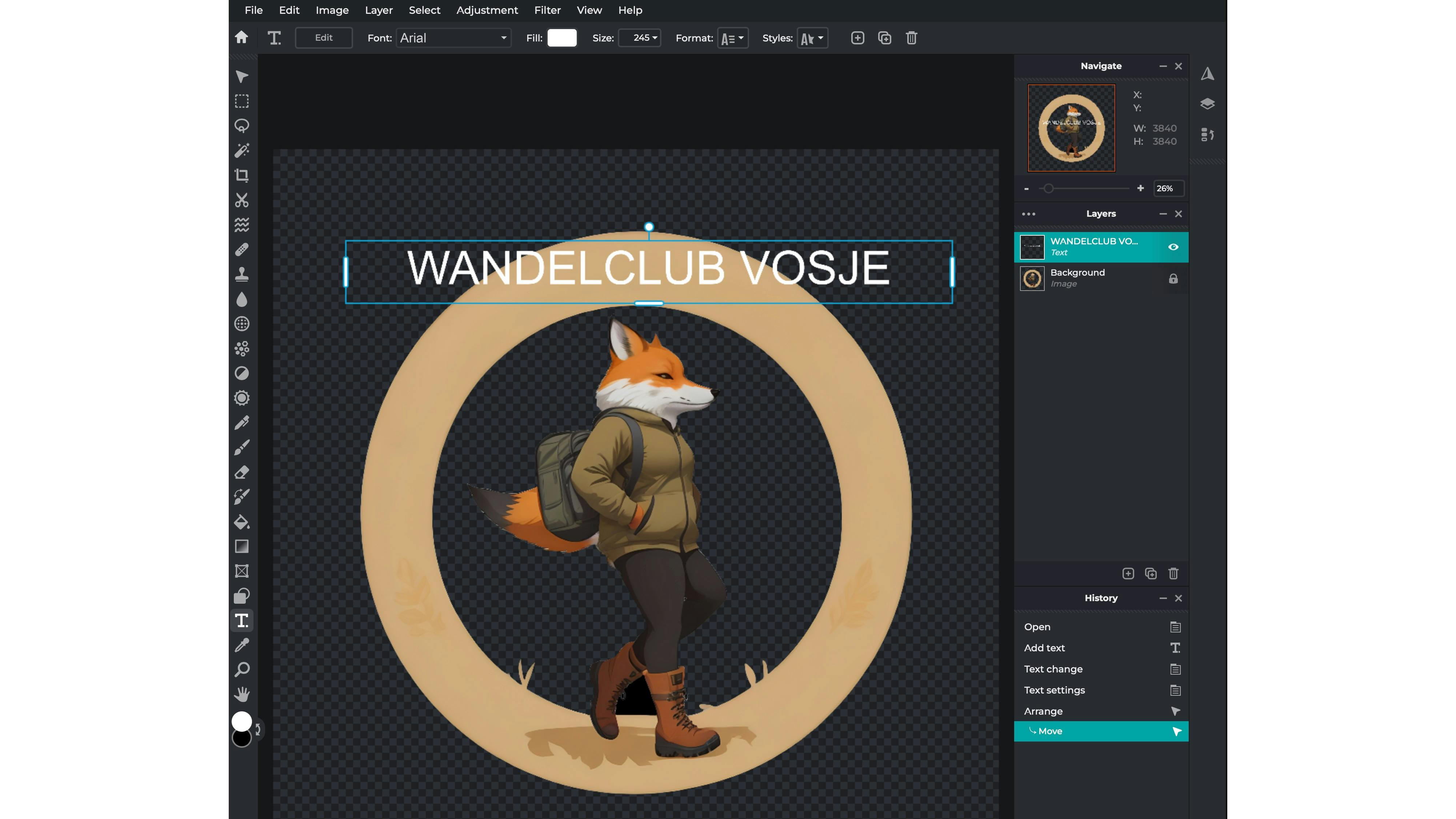Pick the Magic Wand tool

(x=242, y=150)
